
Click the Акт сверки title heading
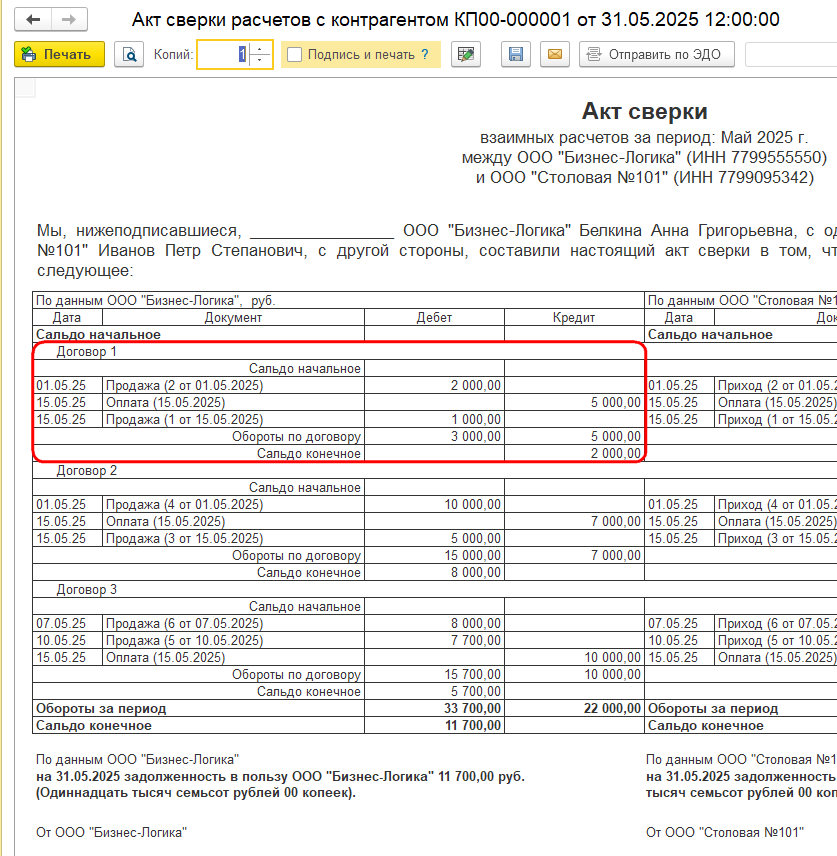point(644,111)
